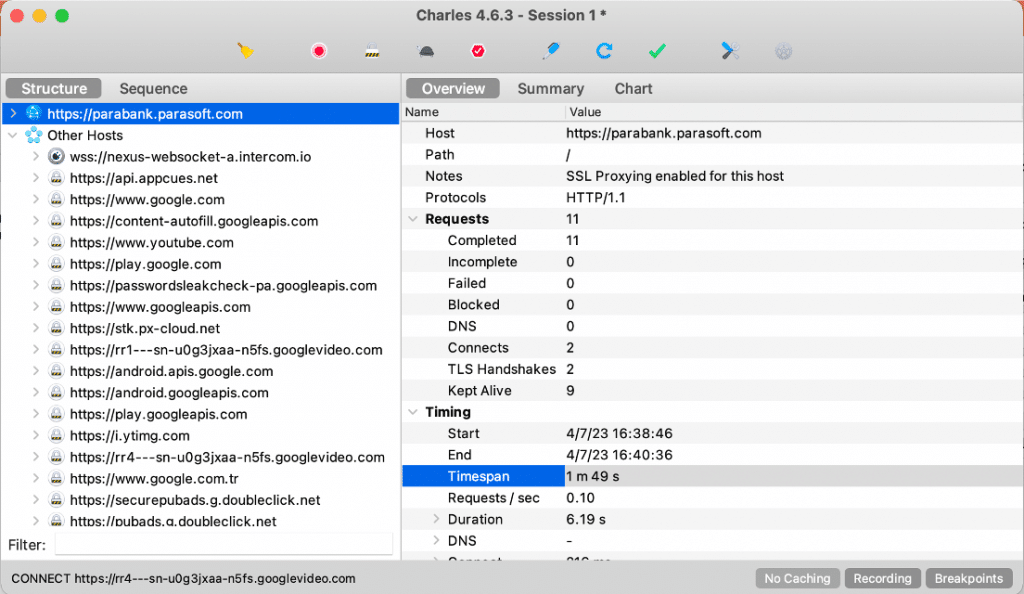Viewport: 1024px width, 594px height.
Task: Toggle breakpoints using red hexagon icon
Action: [x=478, y=50]
